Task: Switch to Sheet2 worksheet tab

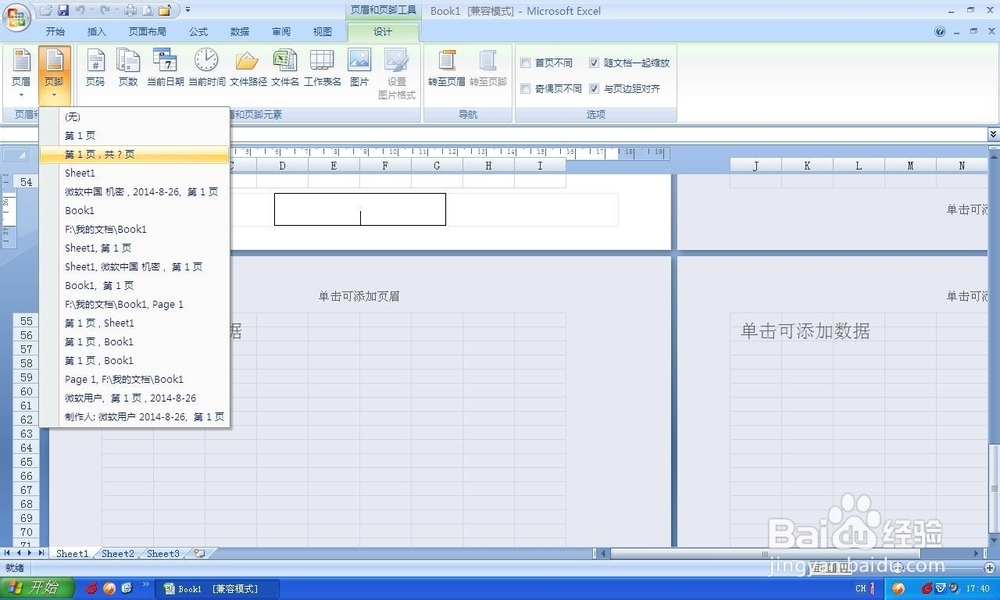Action: [x=118, y=553]
